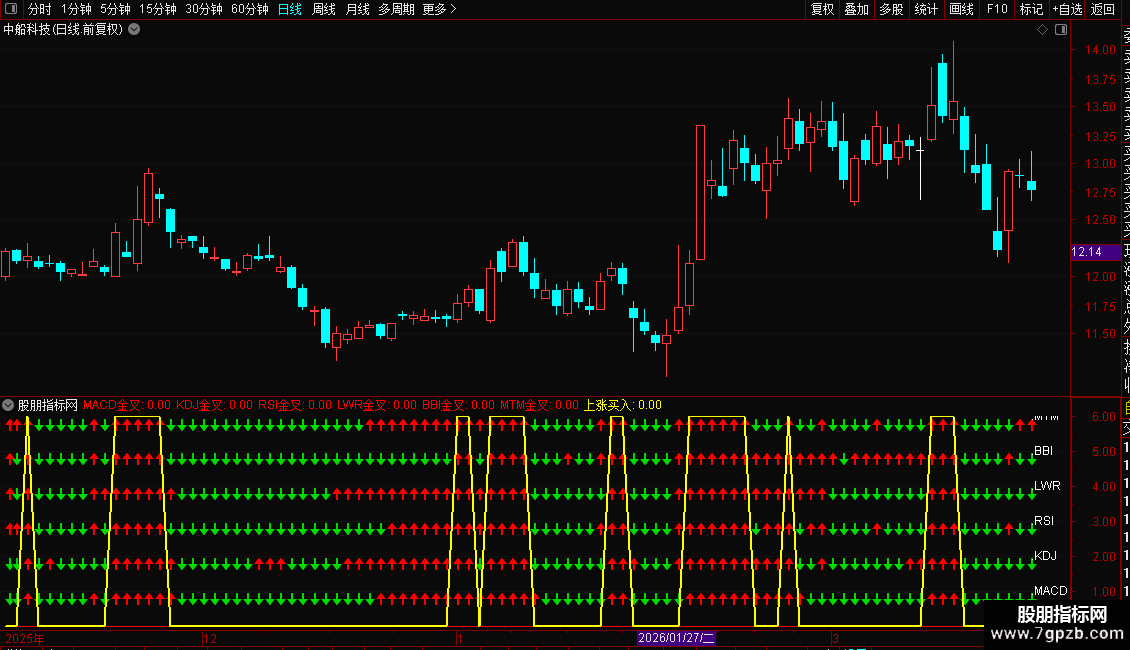
Task: Click the RSI金叉: 0.00 value
Action: [295, 405]
